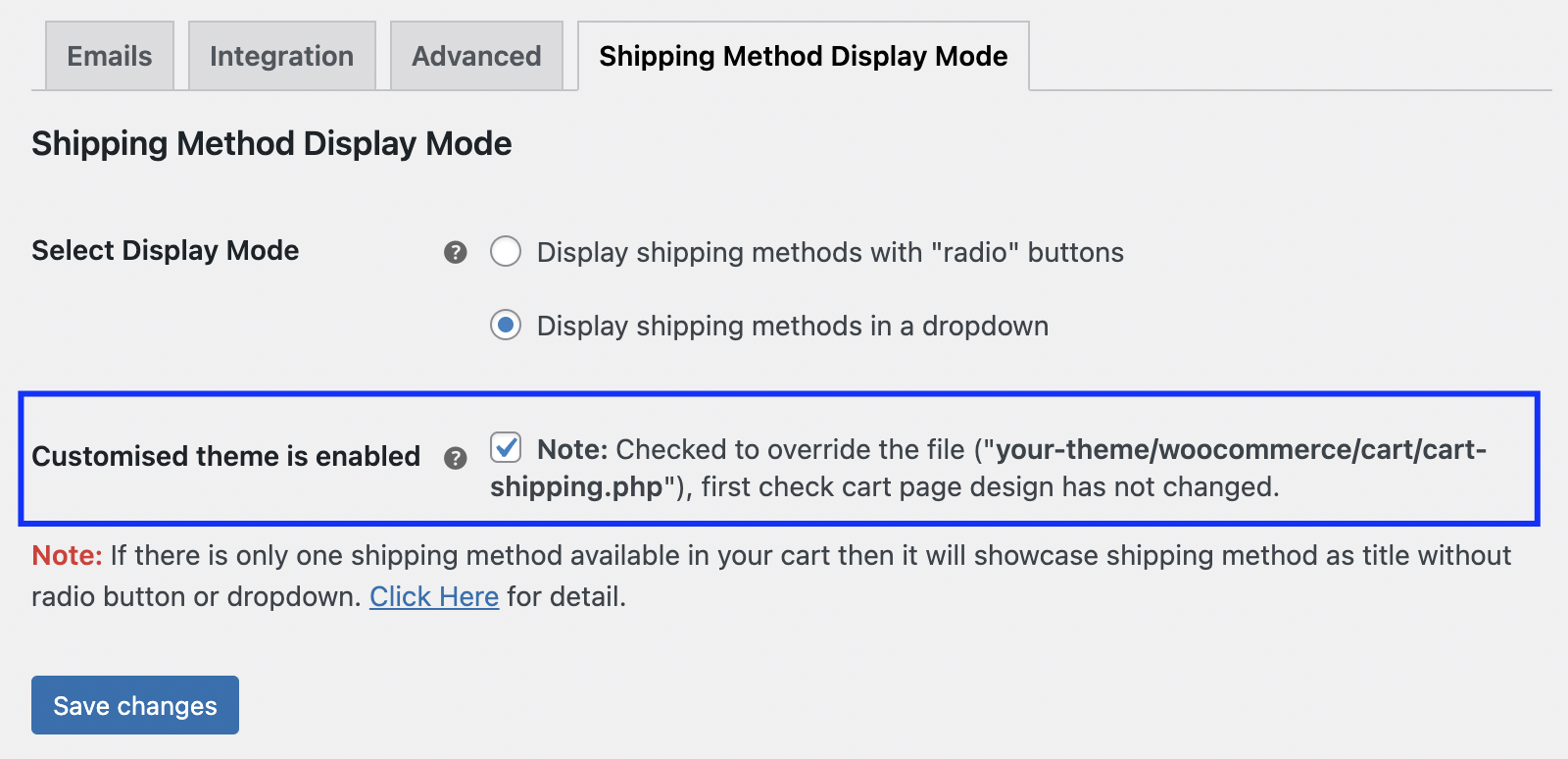Select the "radio" buttons display mode radio button
Screen dimensions: 1568x759
pos(506,252)
